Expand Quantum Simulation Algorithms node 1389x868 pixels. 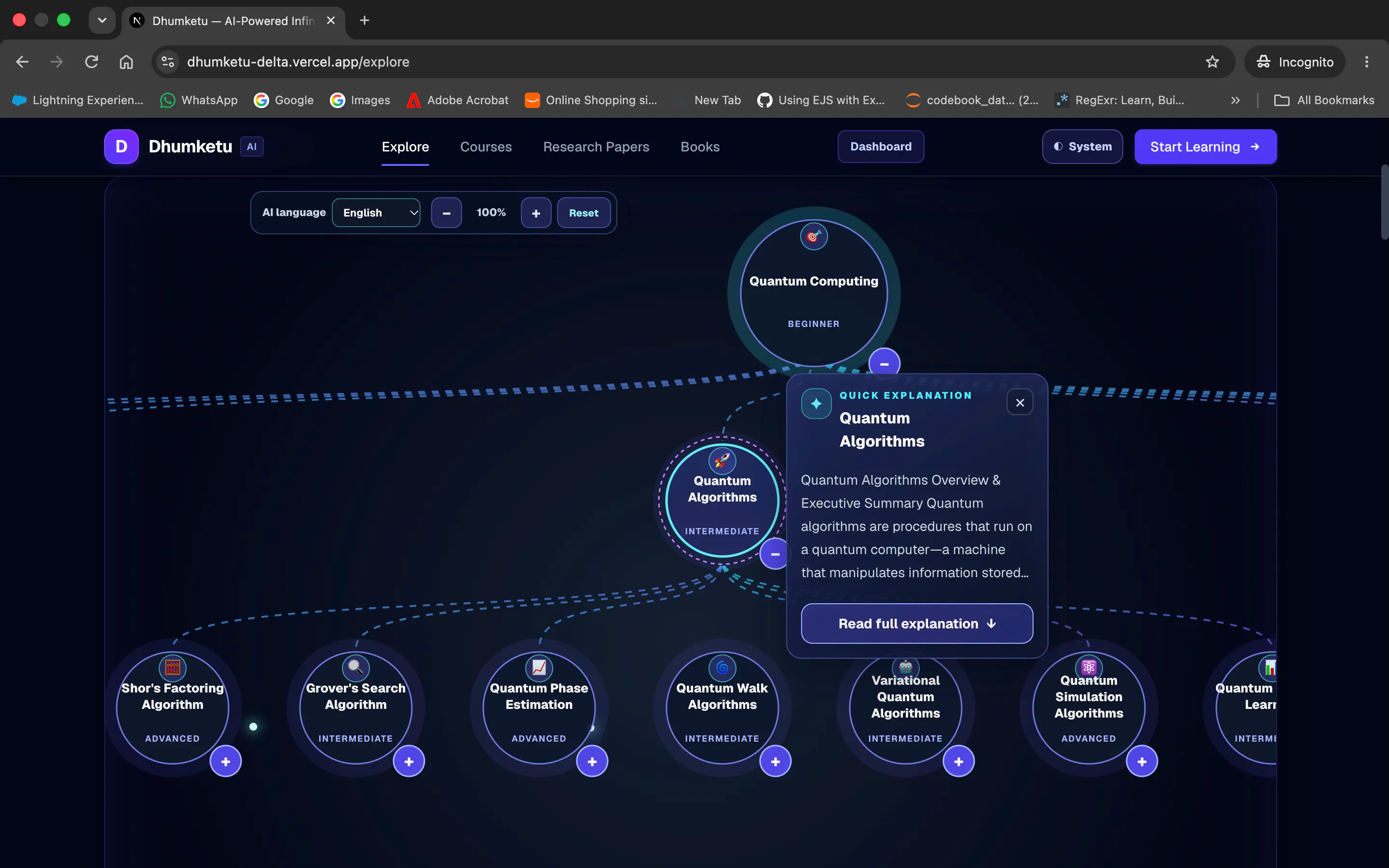coord(1142,761)
